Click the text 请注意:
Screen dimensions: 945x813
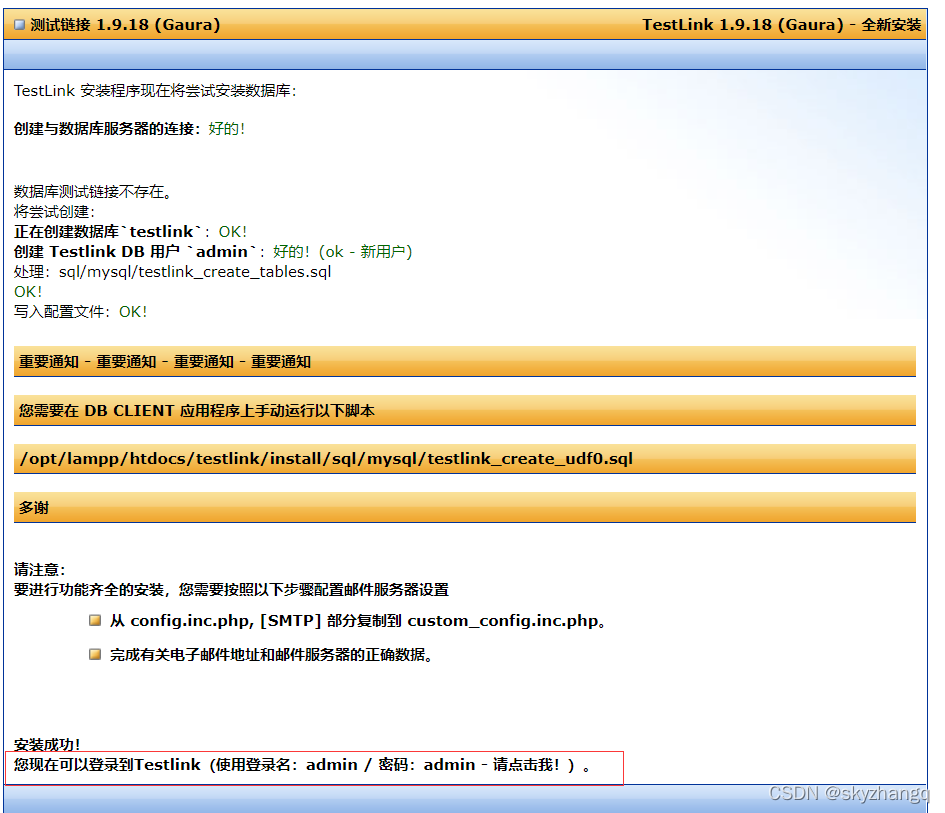(x=40, y=570)
